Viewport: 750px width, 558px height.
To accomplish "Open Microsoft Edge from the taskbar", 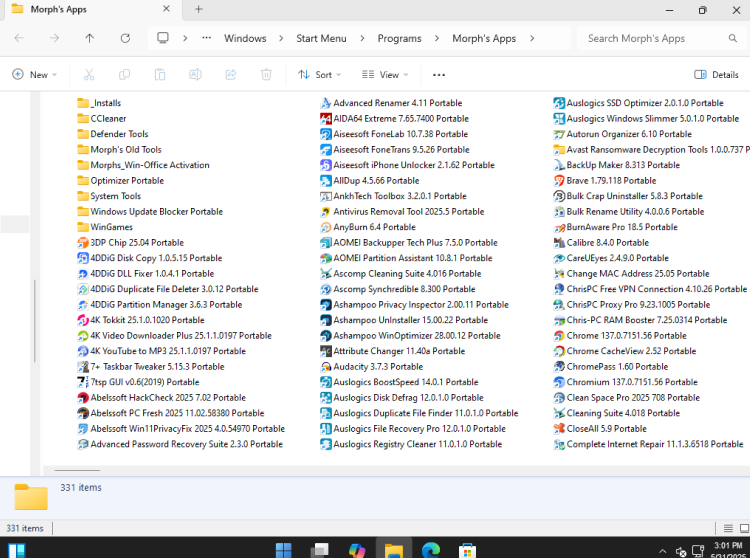I will tap(430, 550).
